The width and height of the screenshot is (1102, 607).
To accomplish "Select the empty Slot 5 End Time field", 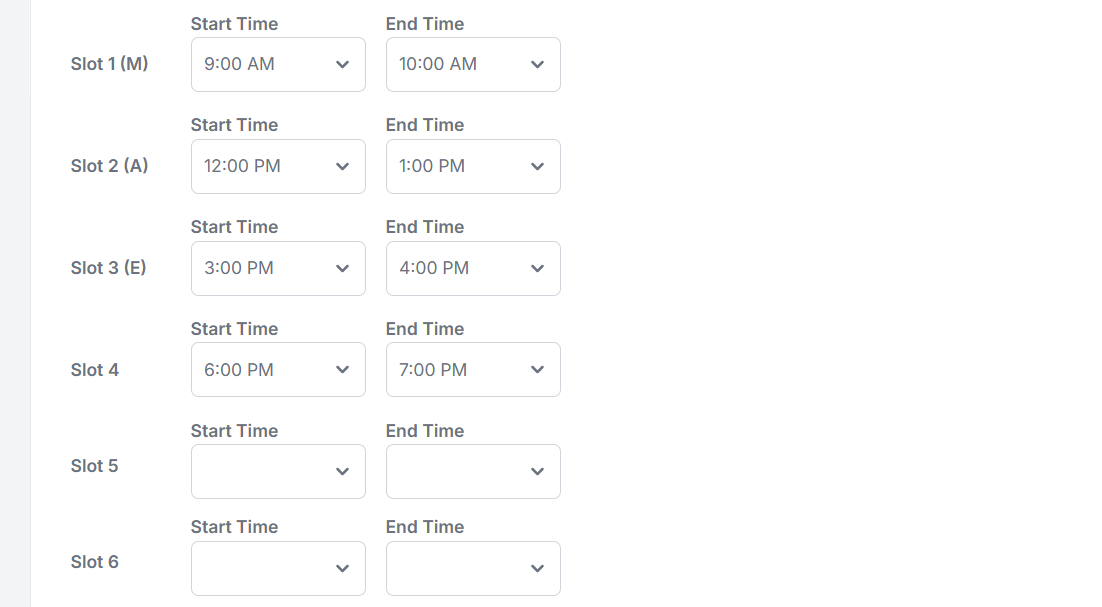I will coord(472,472).
